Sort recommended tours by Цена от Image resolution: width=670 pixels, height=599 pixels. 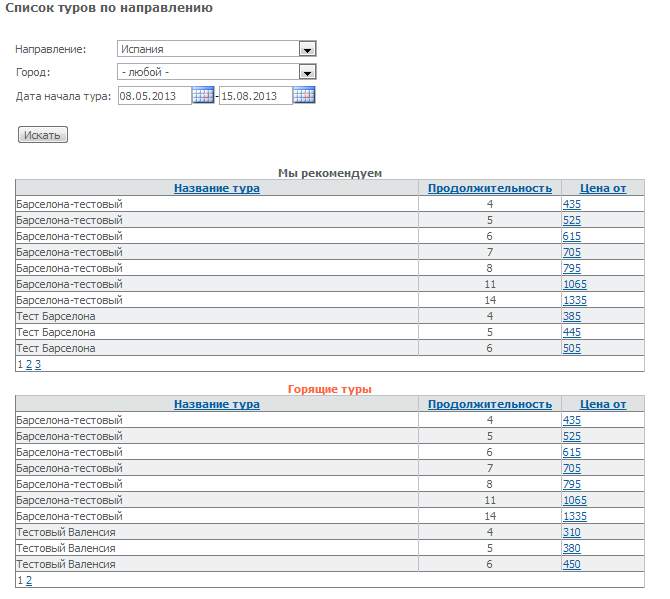point(603,188)
